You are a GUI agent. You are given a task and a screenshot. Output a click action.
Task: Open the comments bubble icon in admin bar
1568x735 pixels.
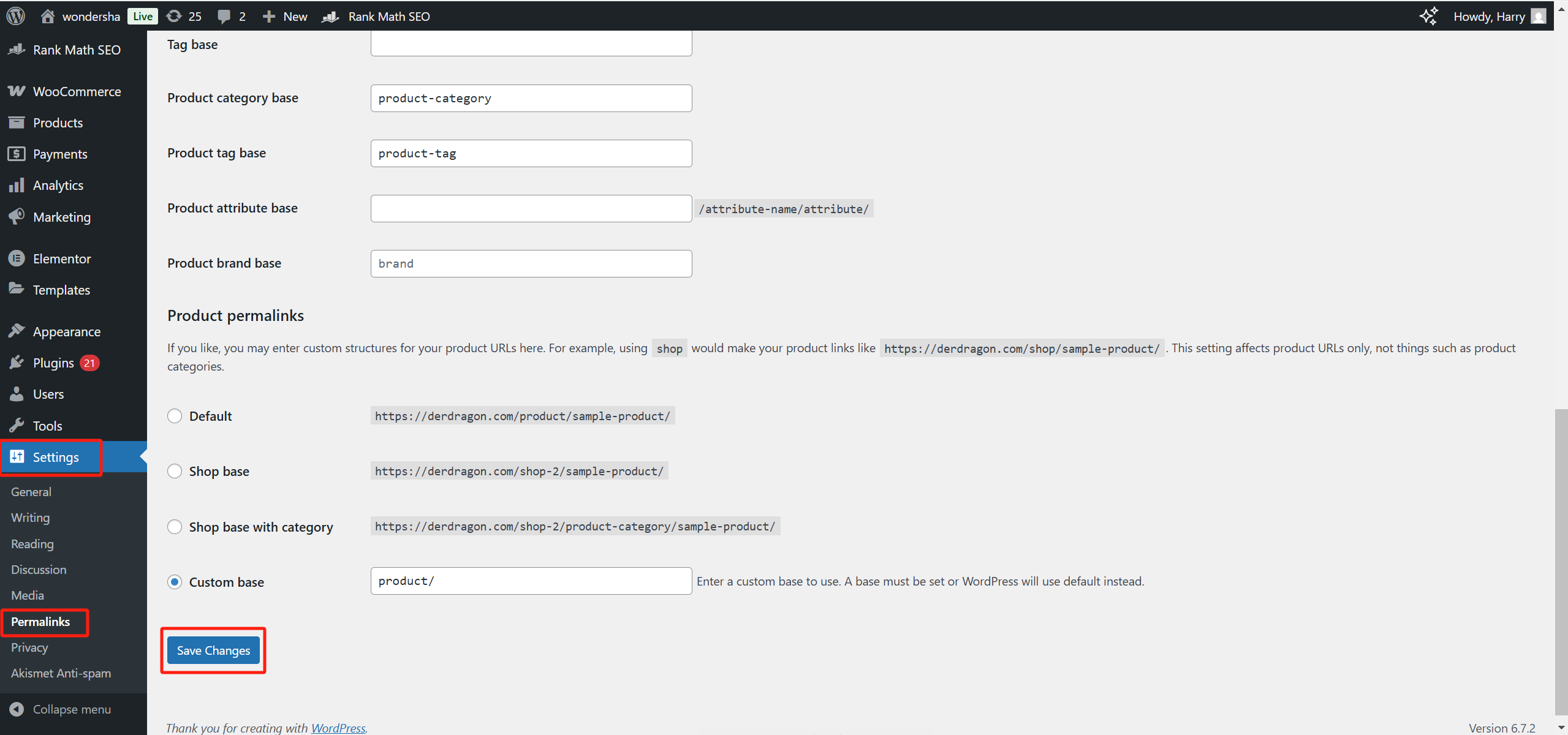coord(224,17)
